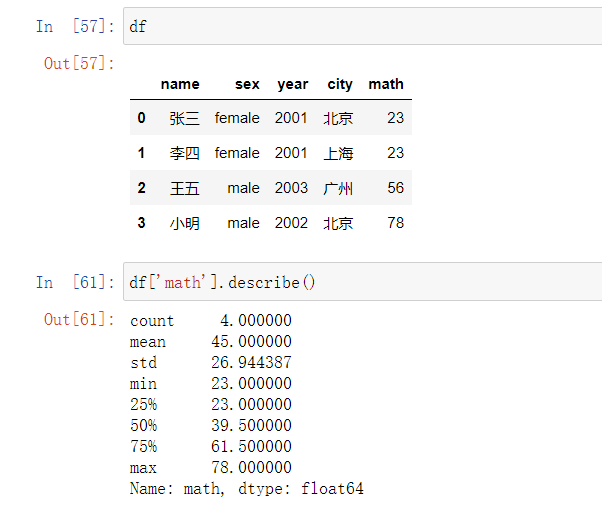The width and height of the screenshot is (602, 512).
Task: Click the name cell 王五
Action: point(185,188)
